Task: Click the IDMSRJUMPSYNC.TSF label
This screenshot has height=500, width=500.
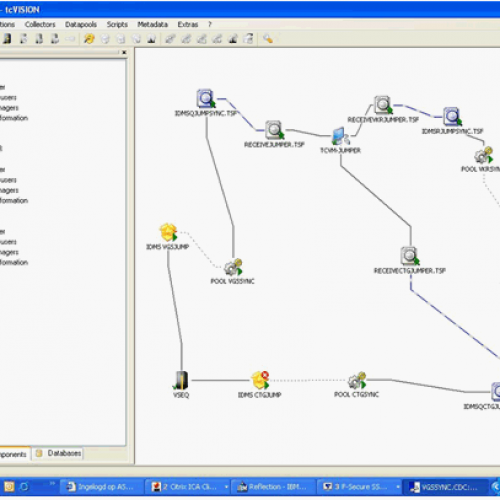Action: tap(452, 131)
